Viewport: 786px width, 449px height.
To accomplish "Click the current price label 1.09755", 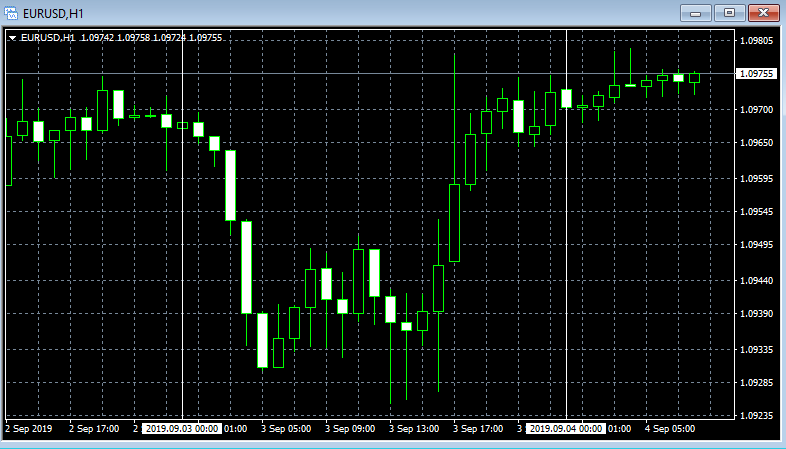I will pyautogui.click(x=756, y=74).
